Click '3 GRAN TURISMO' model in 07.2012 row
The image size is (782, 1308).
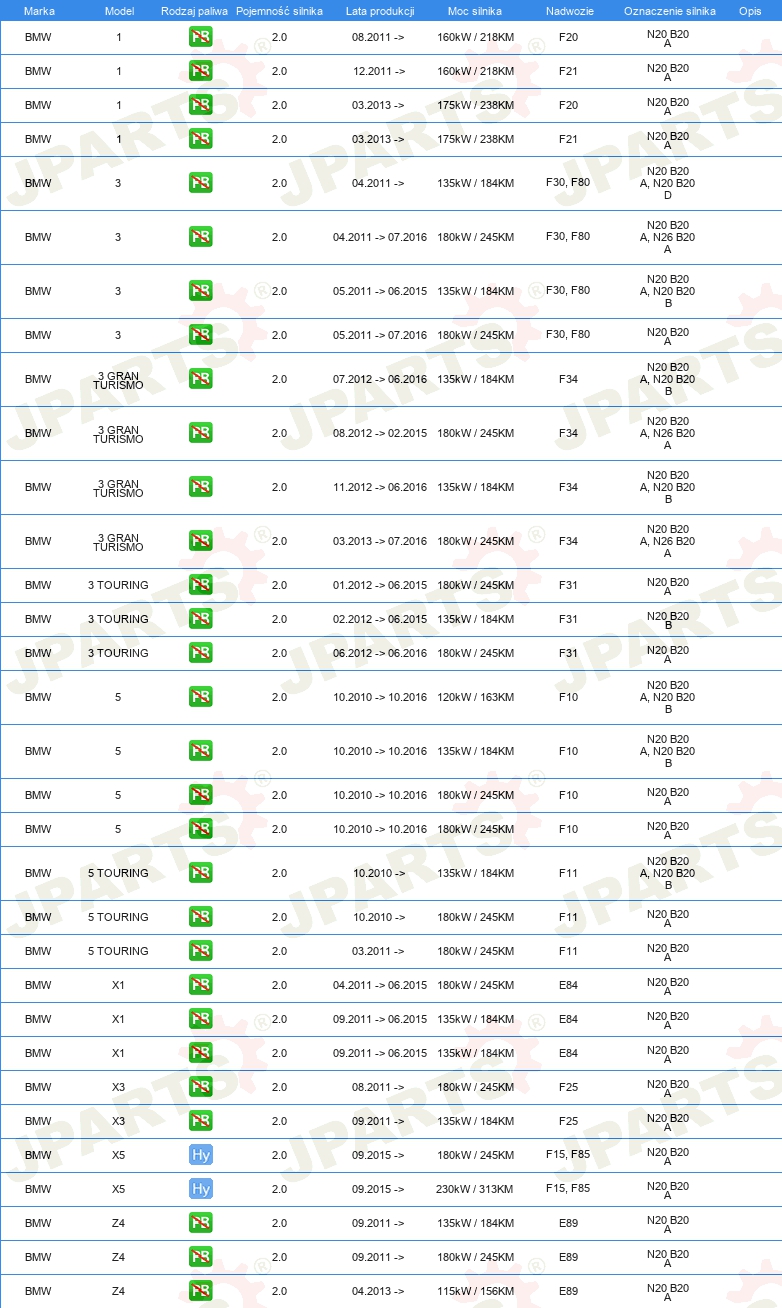[x=119, y=380]
